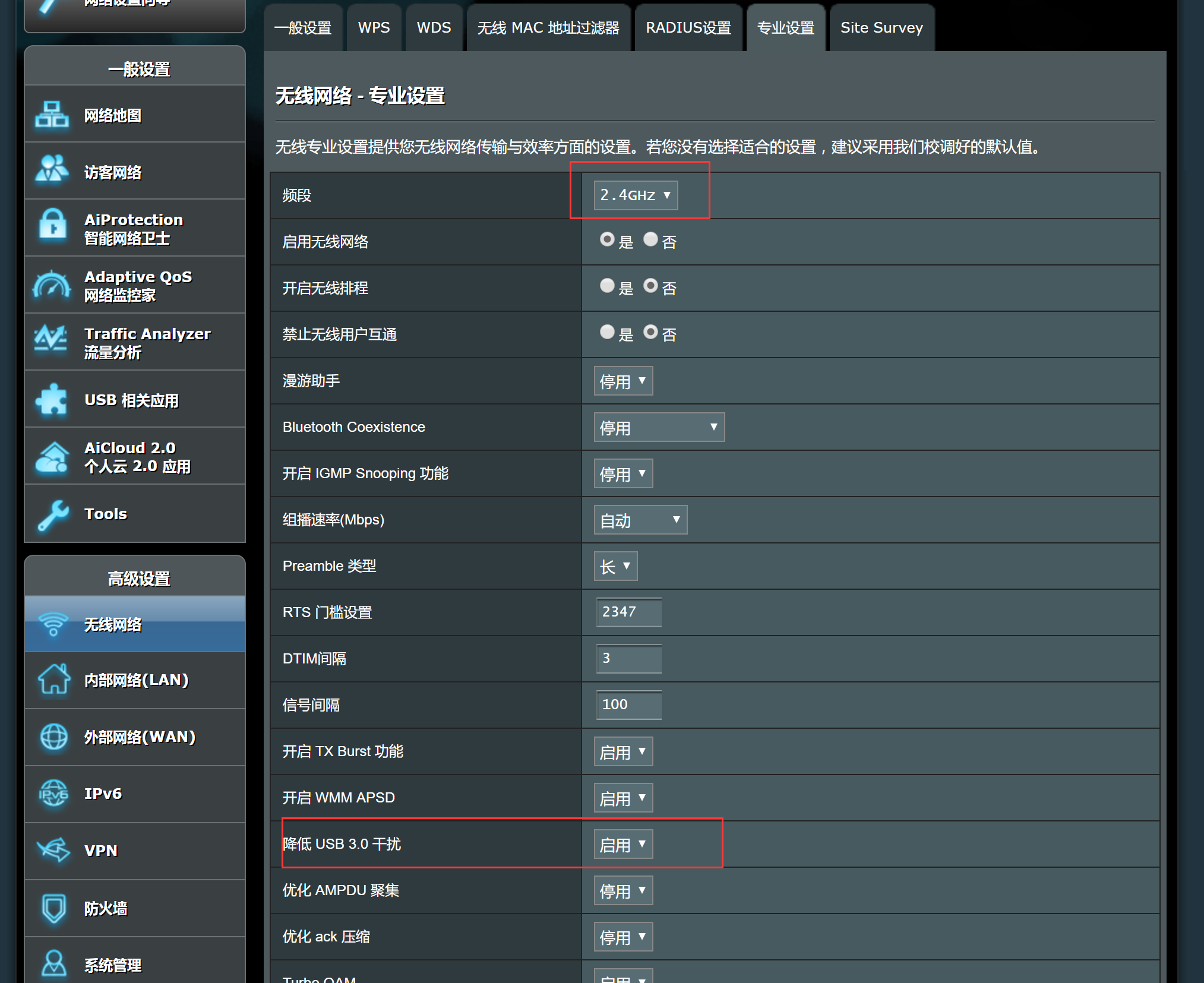Click the AiCloud 2.0 cloud icon
The image size is (1204, 983).
pyautogui.click(x=52, y=456)
